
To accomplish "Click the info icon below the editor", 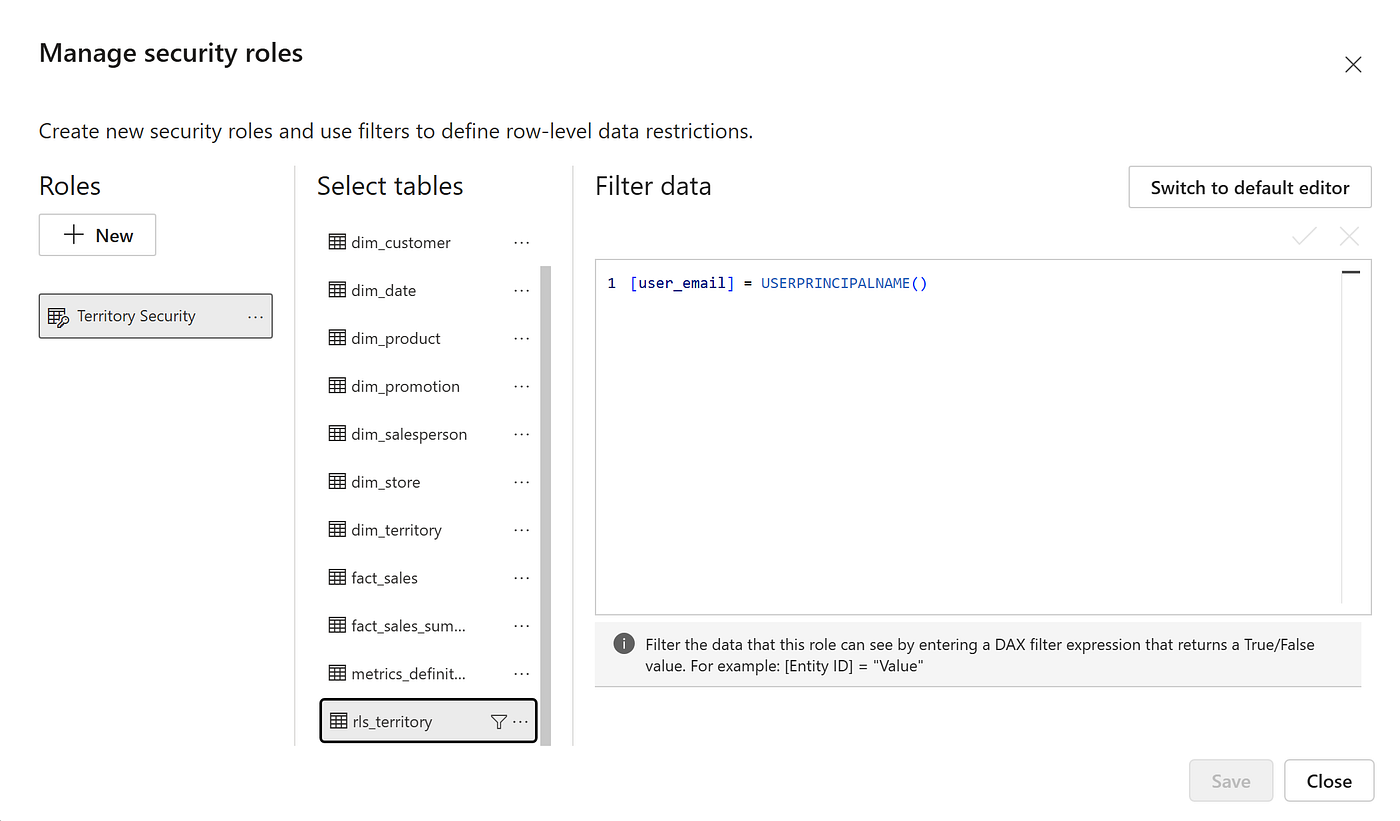I will pyautogui.click(x=623, y=644).
